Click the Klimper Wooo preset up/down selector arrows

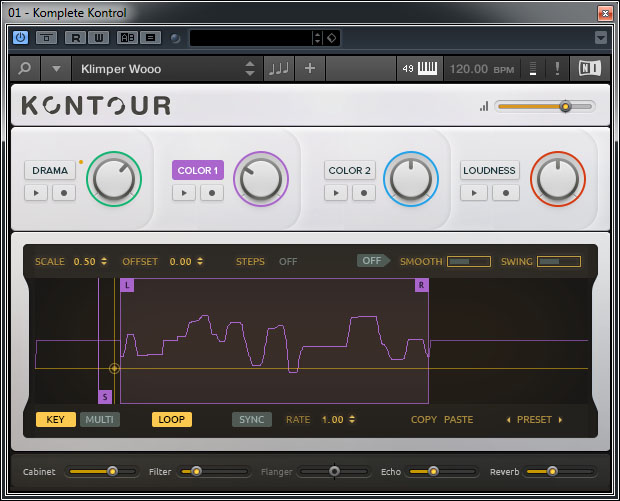click(x=250, y=69)
